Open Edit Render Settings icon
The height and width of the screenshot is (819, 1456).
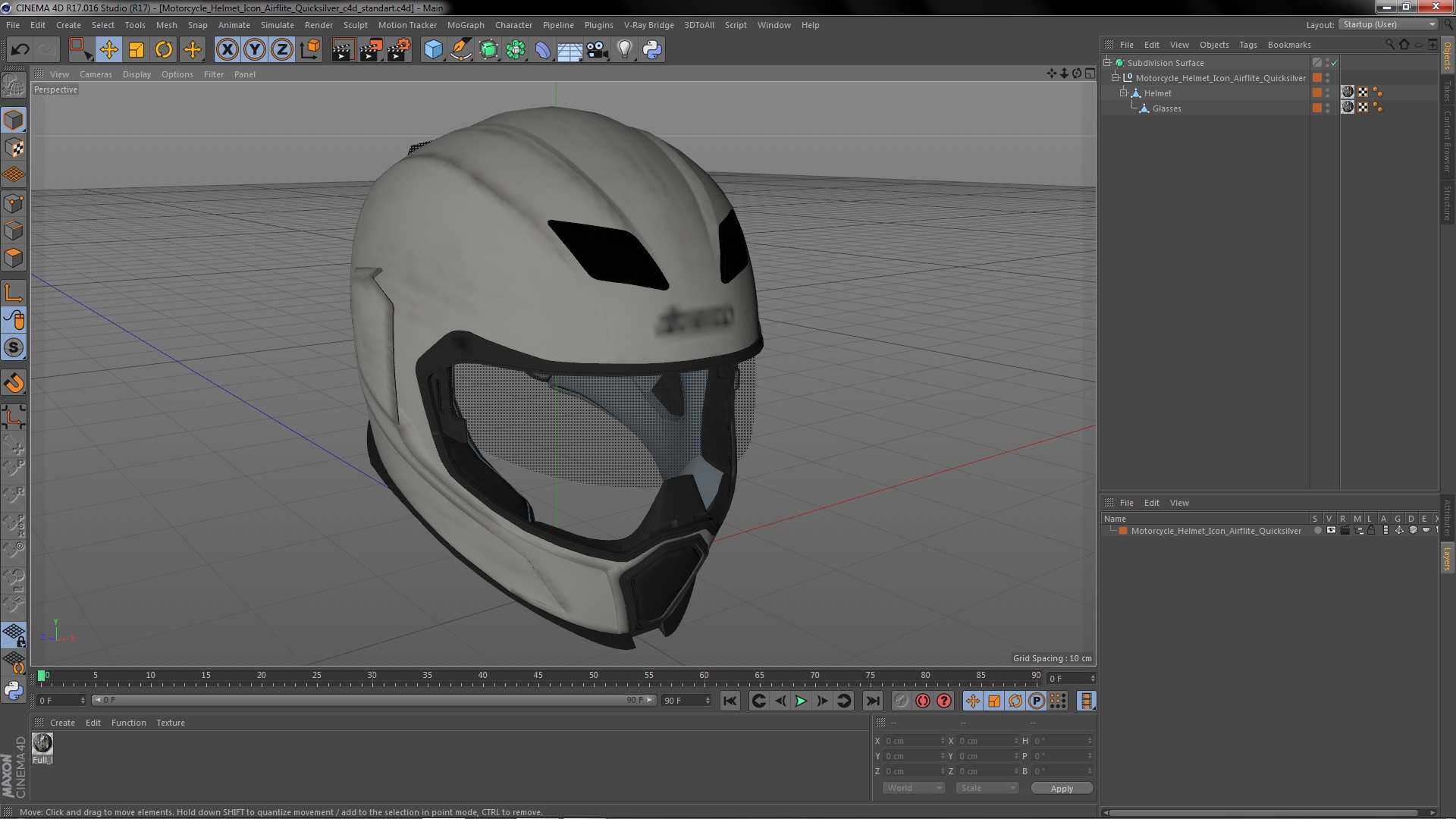[399, 50]
